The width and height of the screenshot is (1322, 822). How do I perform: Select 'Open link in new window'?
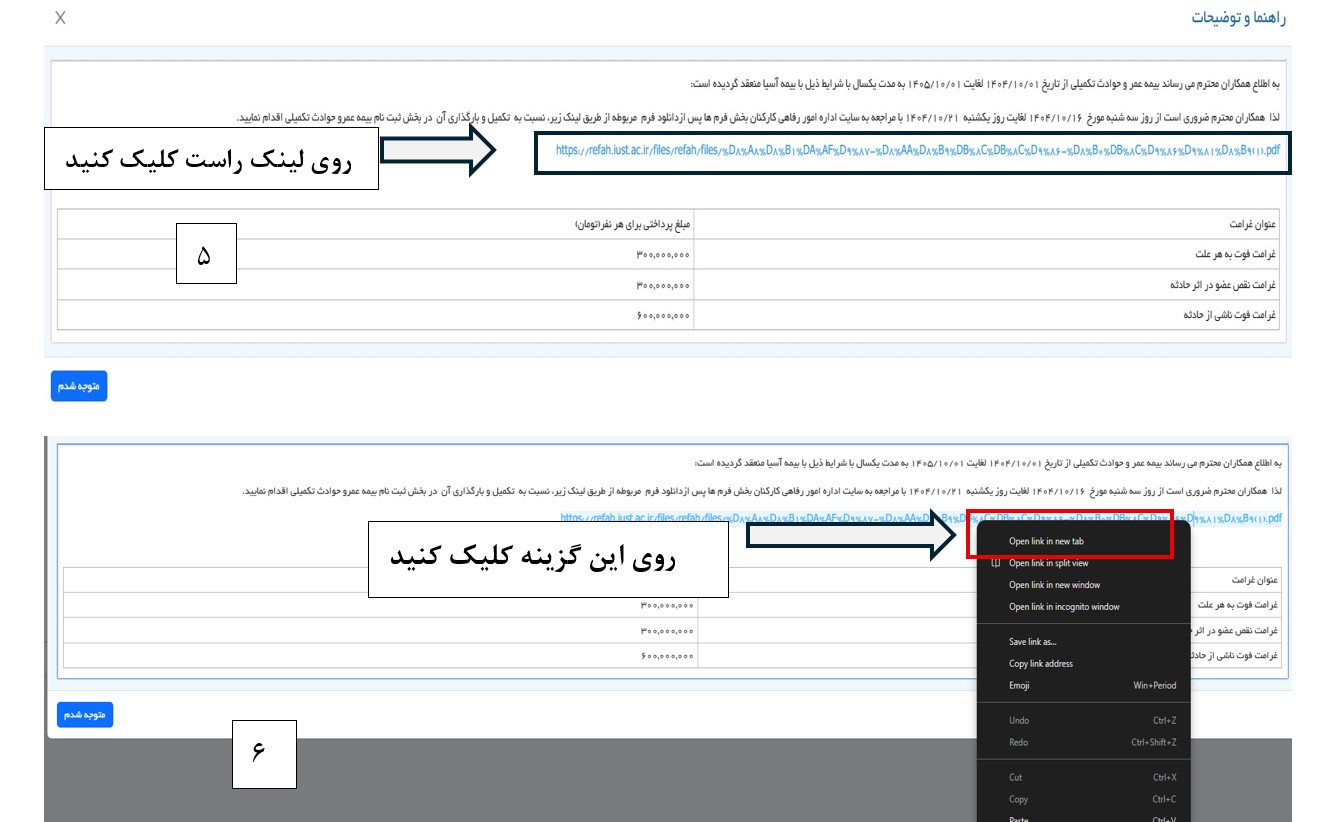click(x=1054, y=585)
